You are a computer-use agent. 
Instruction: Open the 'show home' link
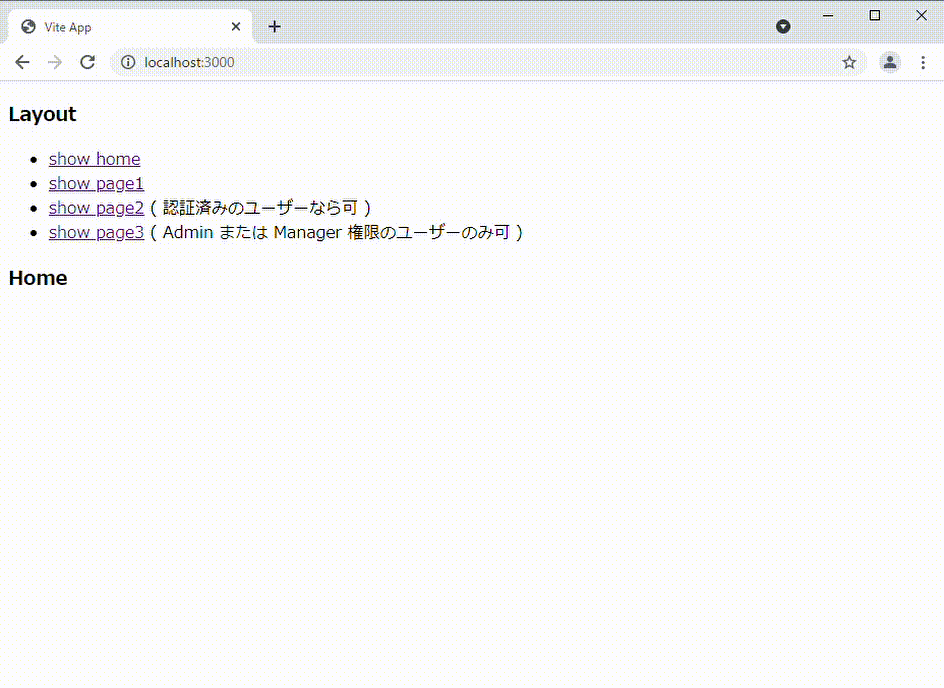[95, 159]
